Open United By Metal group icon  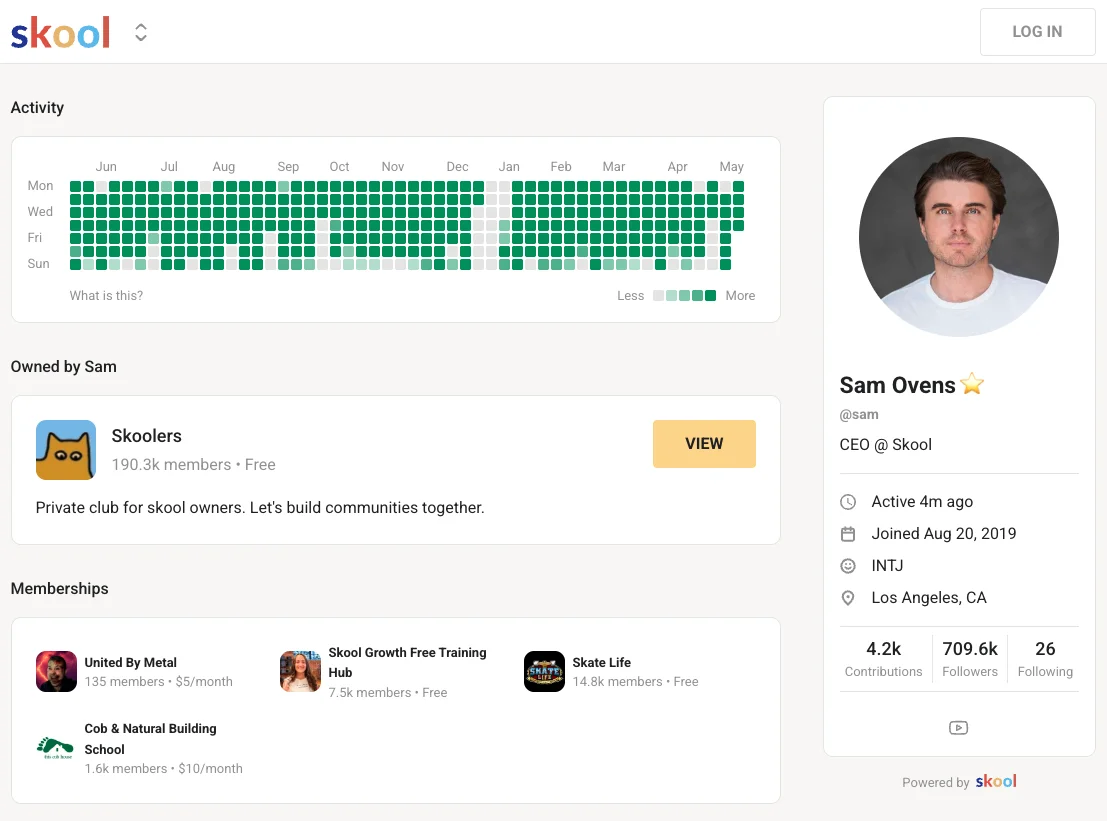pyautogui.click(x=56, y=671)
